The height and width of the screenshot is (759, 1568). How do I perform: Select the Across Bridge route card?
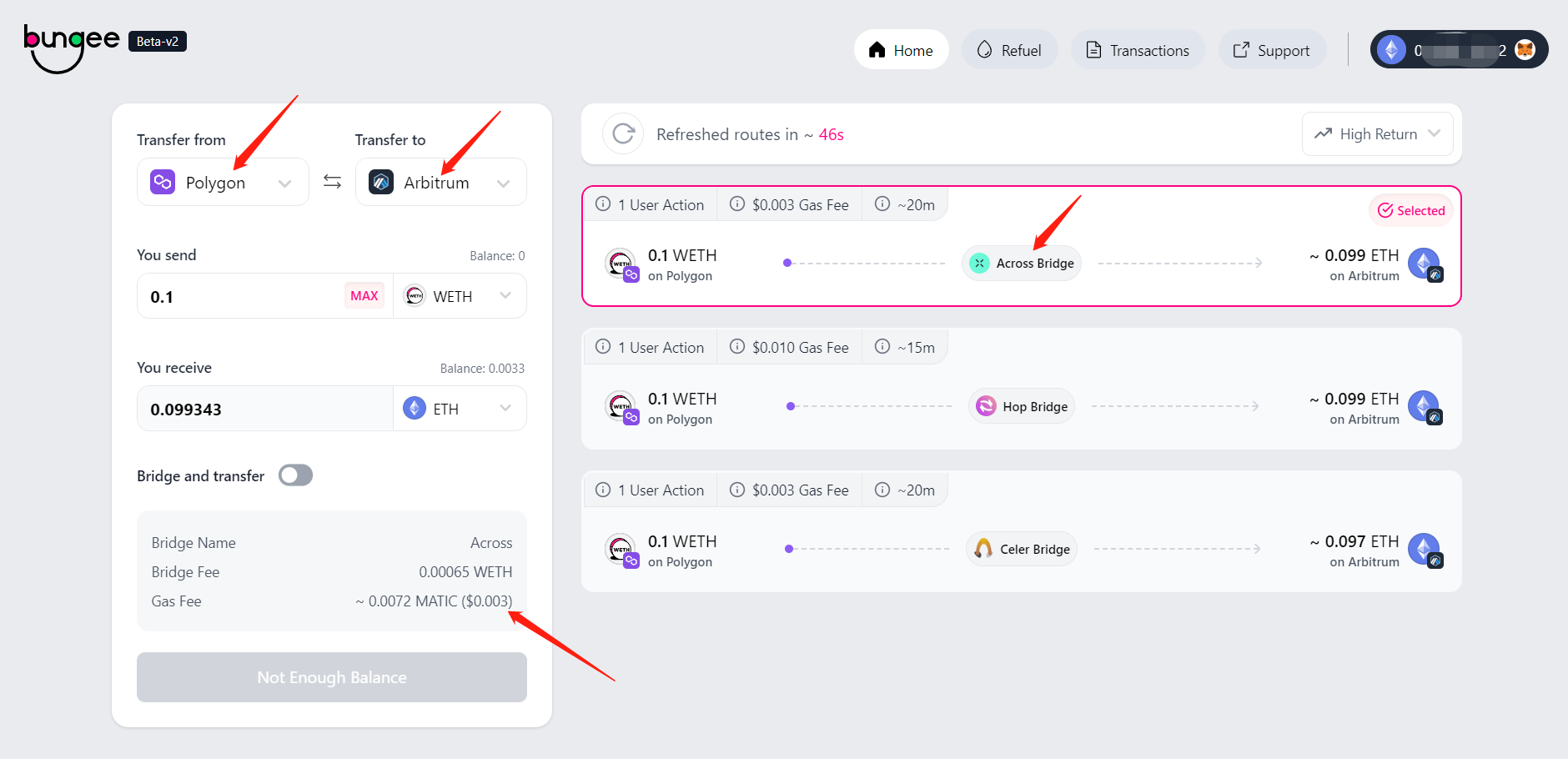coord(1022,246)
